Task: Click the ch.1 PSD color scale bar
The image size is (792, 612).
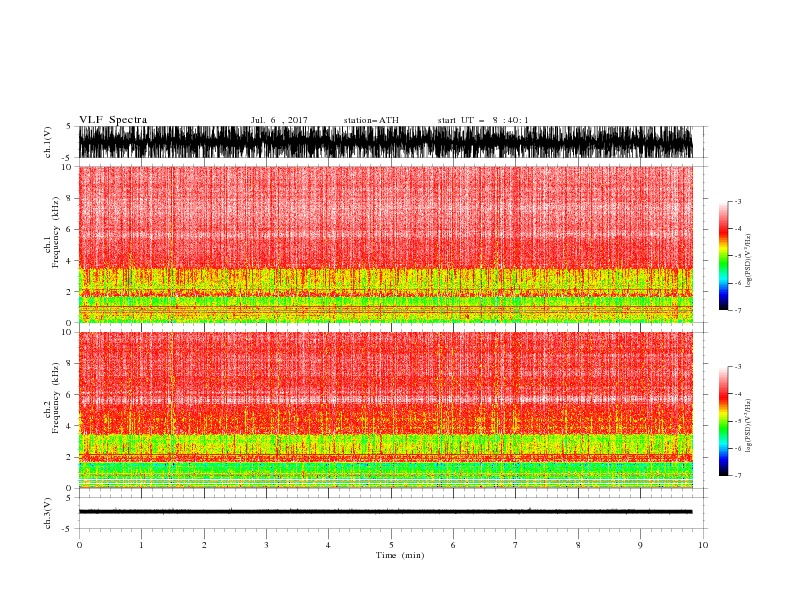Action: point(723,256)
